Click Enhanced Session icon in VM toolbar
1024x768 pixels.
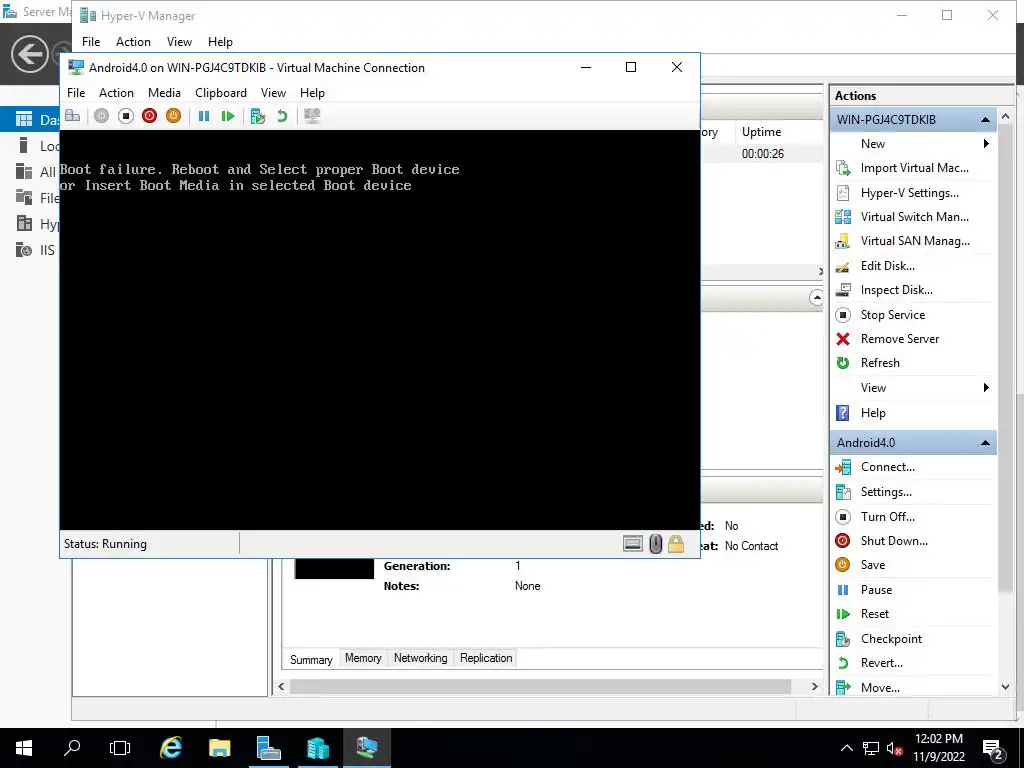(x=312, y=116)
